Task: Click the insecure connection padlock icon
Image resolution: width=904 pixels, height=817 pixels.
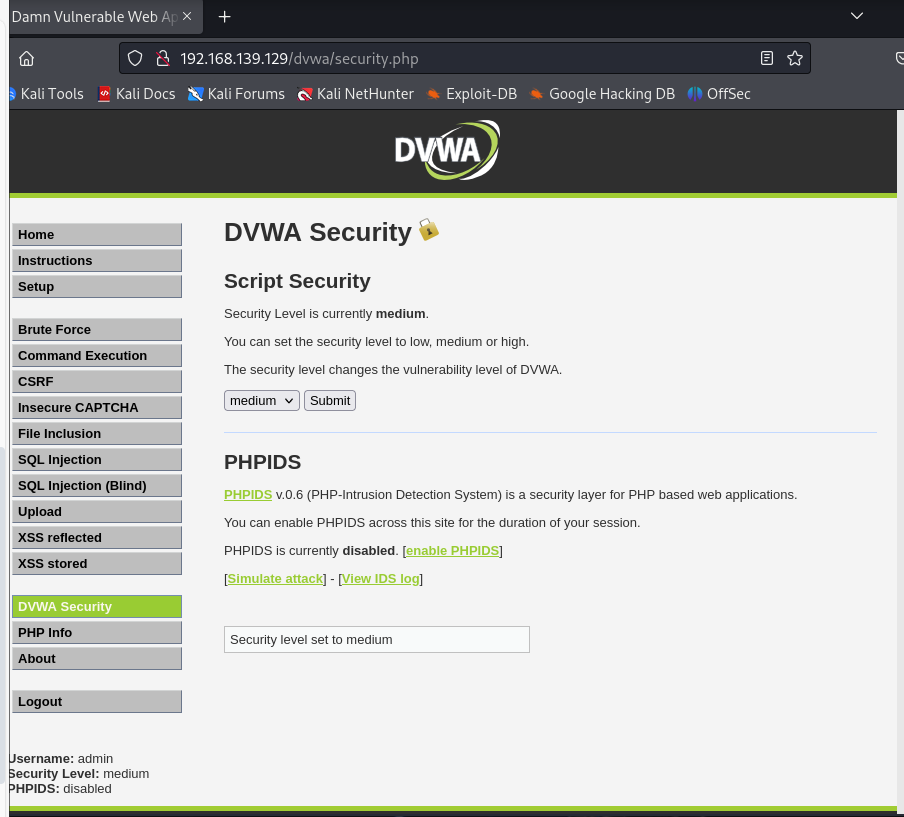Action: (x=163, y=58)
